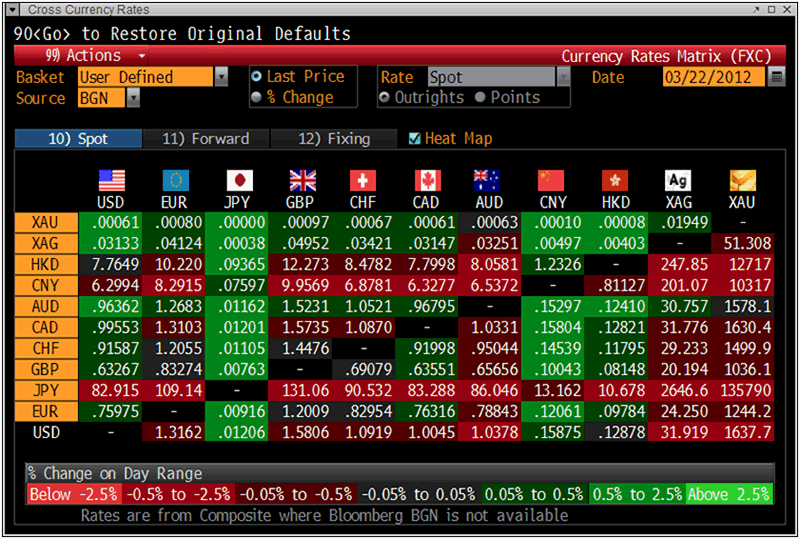Image resolution: width=800 pixels, height=538 pixels.
Task: Click the XAG silver Ag icon
Action: [678, 181]
